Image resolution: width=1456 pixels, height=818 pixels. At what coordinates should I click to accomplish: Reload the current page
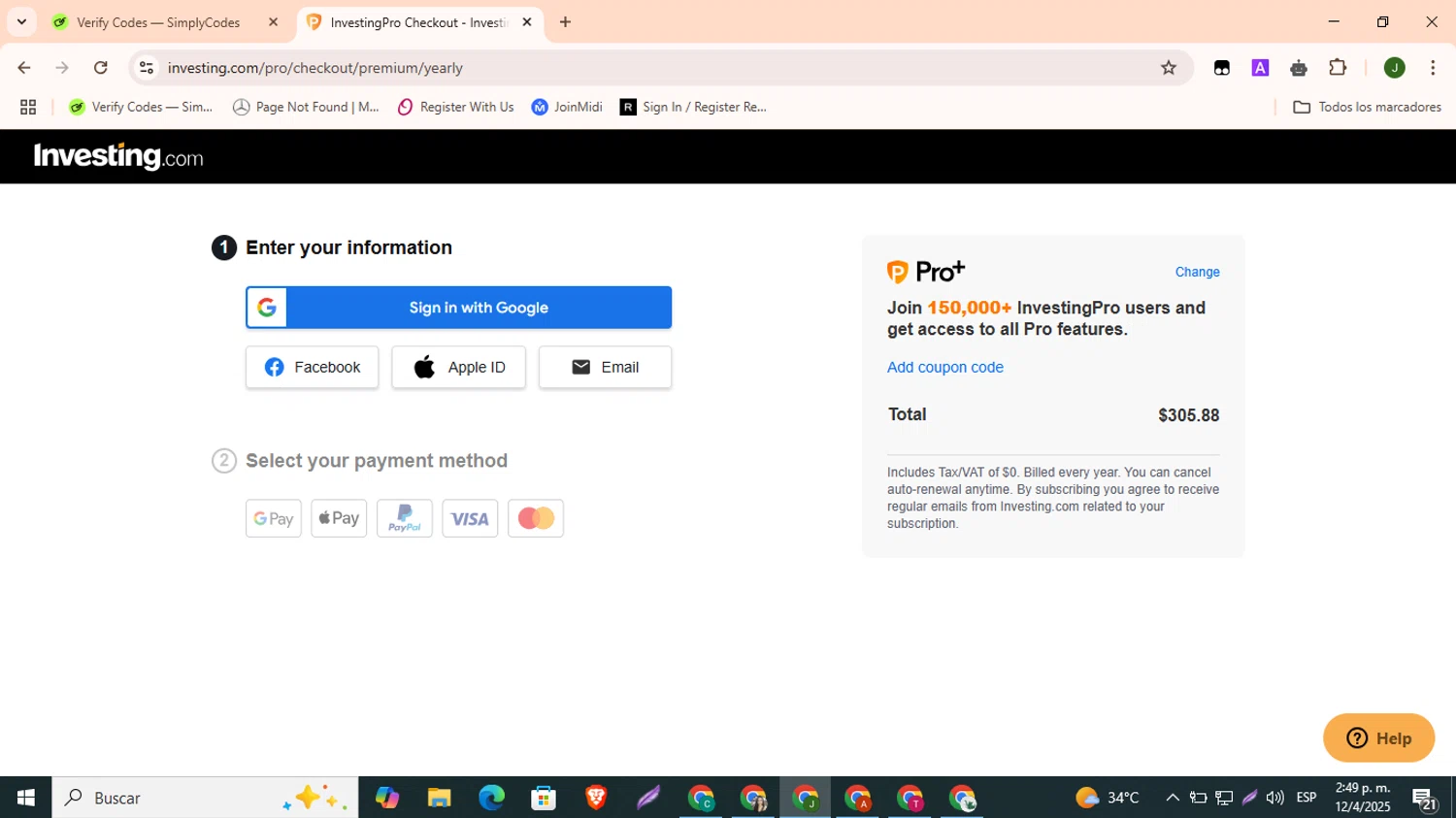pos(101,68)
